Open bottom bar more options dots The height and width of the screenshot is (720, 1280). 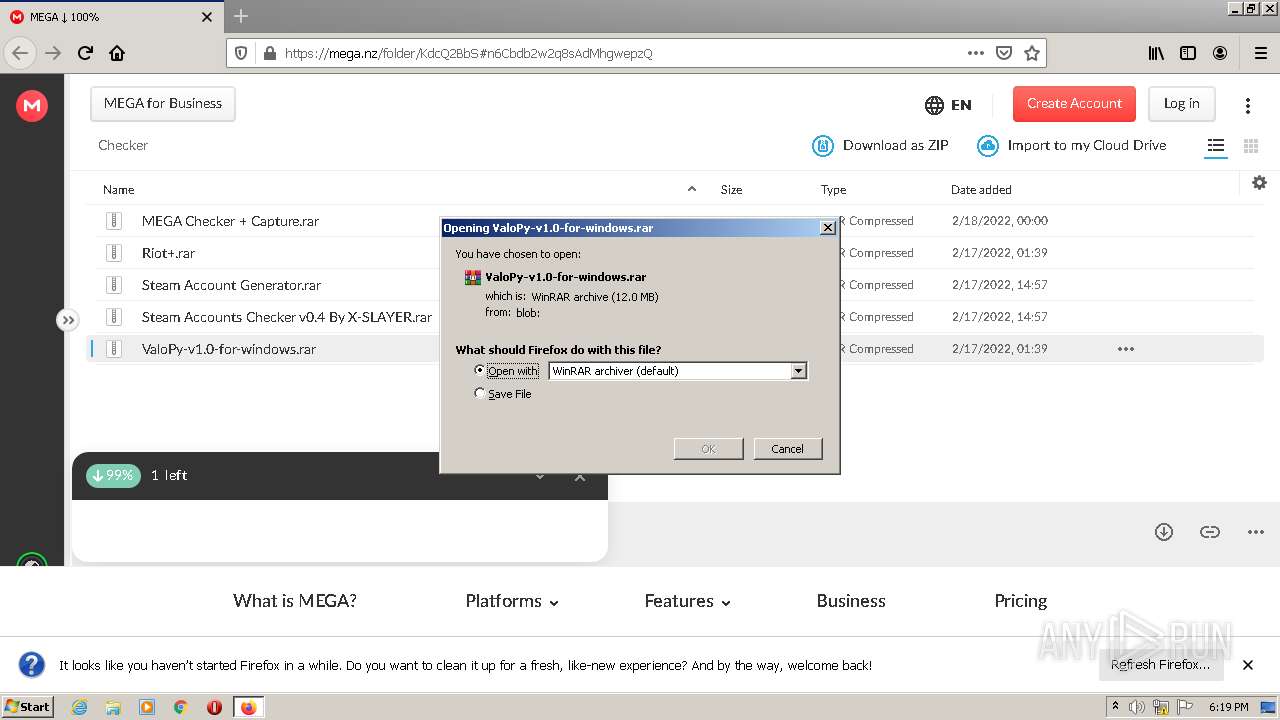click(1256, 532)
